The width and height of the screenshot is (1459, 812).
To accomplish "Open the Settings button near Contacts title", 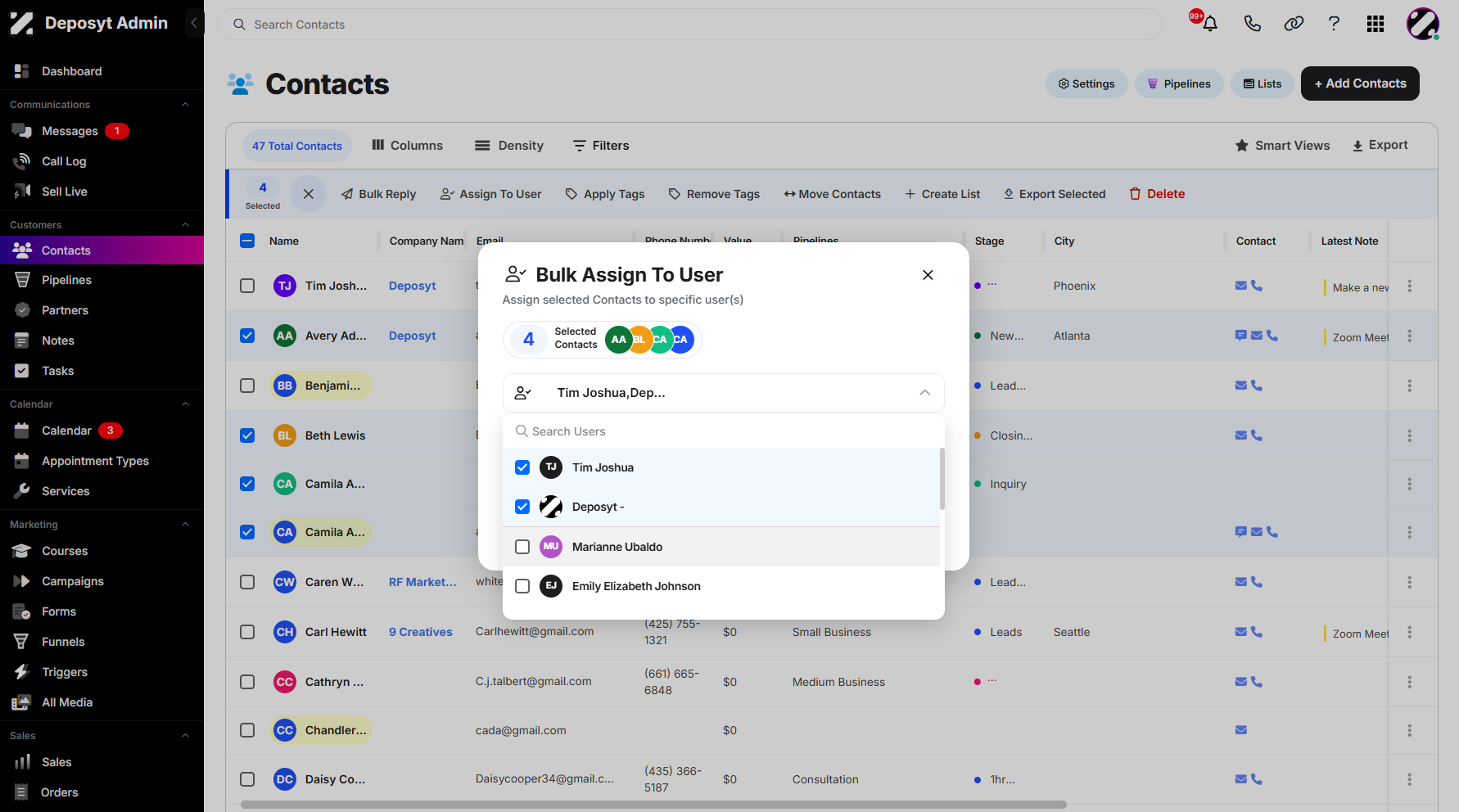I will click(x=1086, y=83).
